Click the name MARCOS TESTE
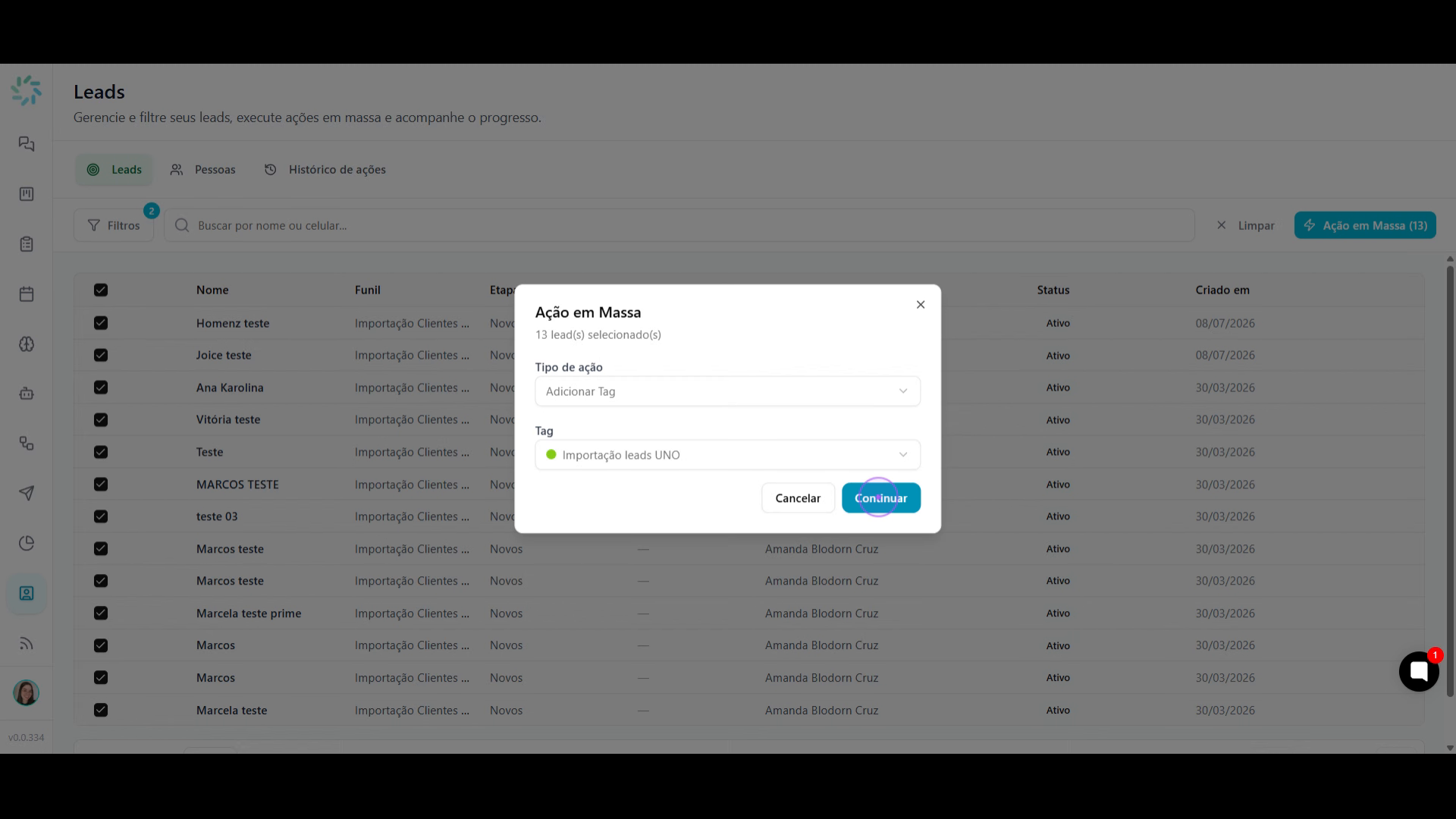 (237, 485)
